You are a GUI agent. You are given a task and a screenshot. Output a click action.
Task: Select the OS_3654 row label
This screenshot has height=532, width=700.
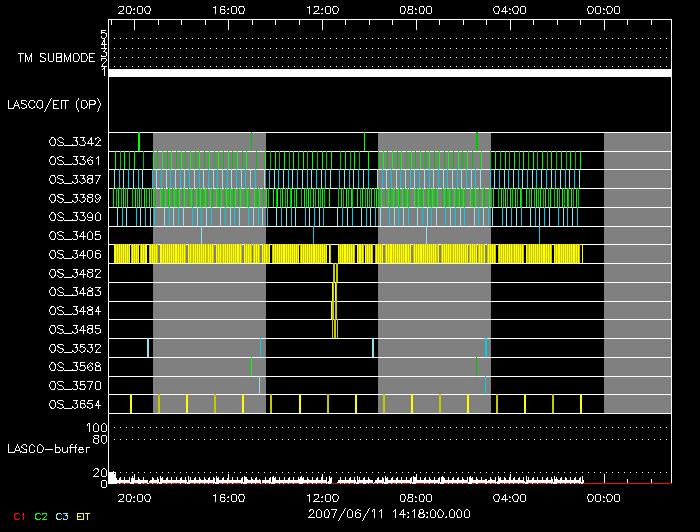point(75,404)
